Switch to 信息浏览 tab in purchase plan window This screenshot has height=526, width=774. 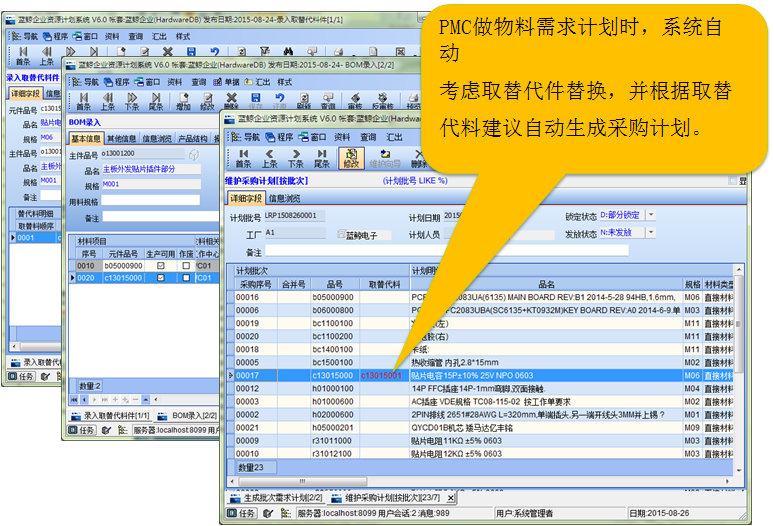[284, 198]
